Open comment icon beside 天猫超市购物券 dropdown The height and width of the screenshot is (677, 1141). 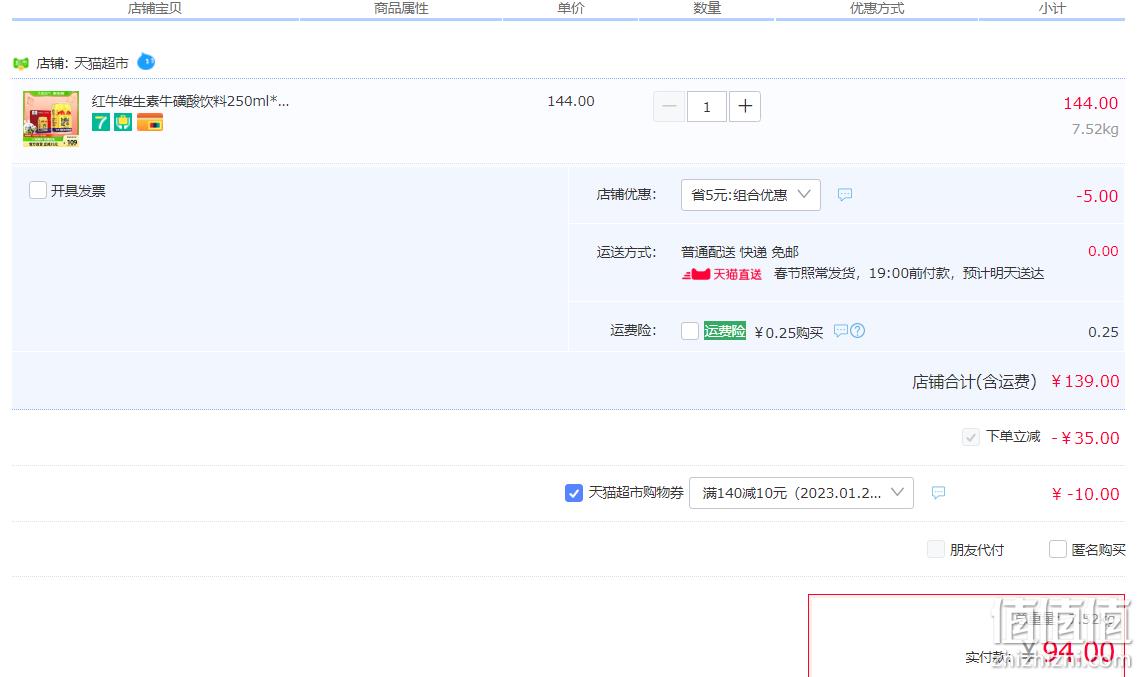(939, 493)
